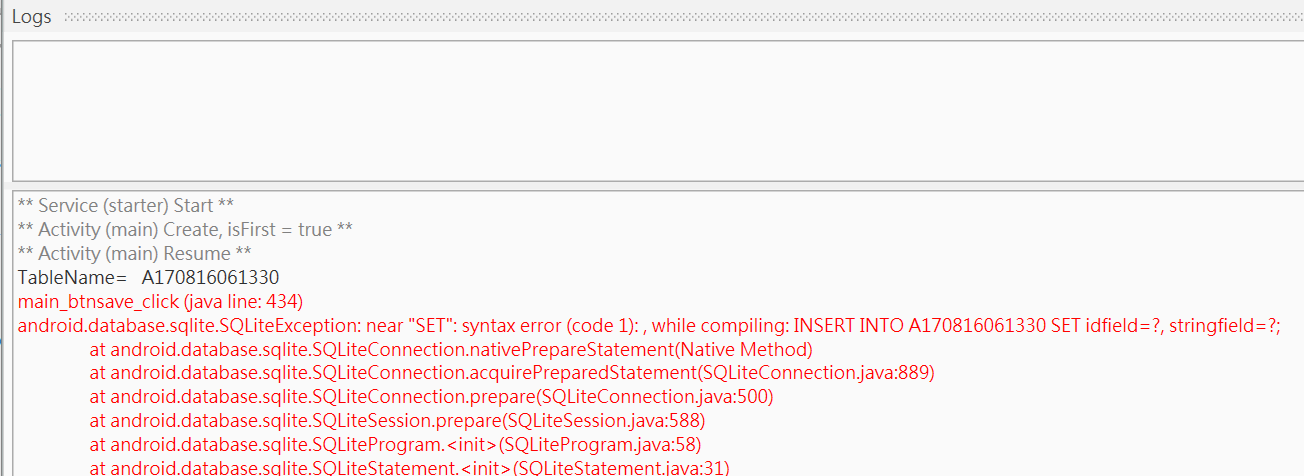Click the Logs panel title

click(31, 17)
